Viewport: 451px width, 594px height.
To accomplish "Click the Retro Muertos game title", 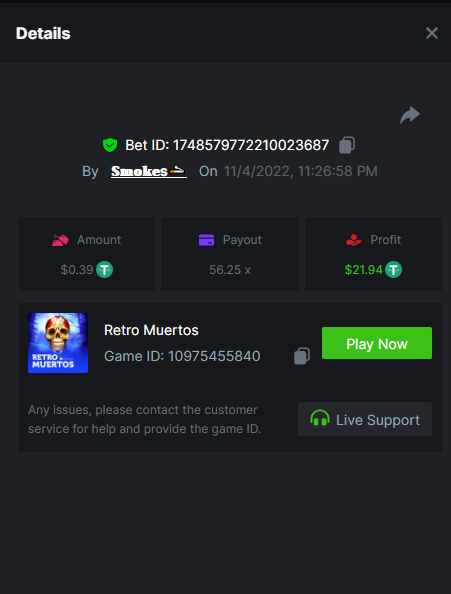I will tap(151, 330).
